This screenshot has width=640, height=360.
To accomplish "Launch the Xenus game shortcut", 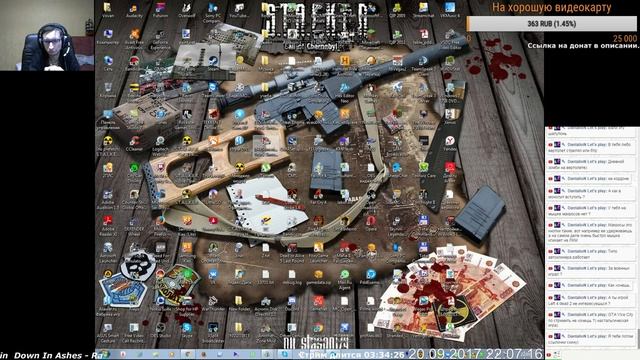I will (x=449, y=117).
